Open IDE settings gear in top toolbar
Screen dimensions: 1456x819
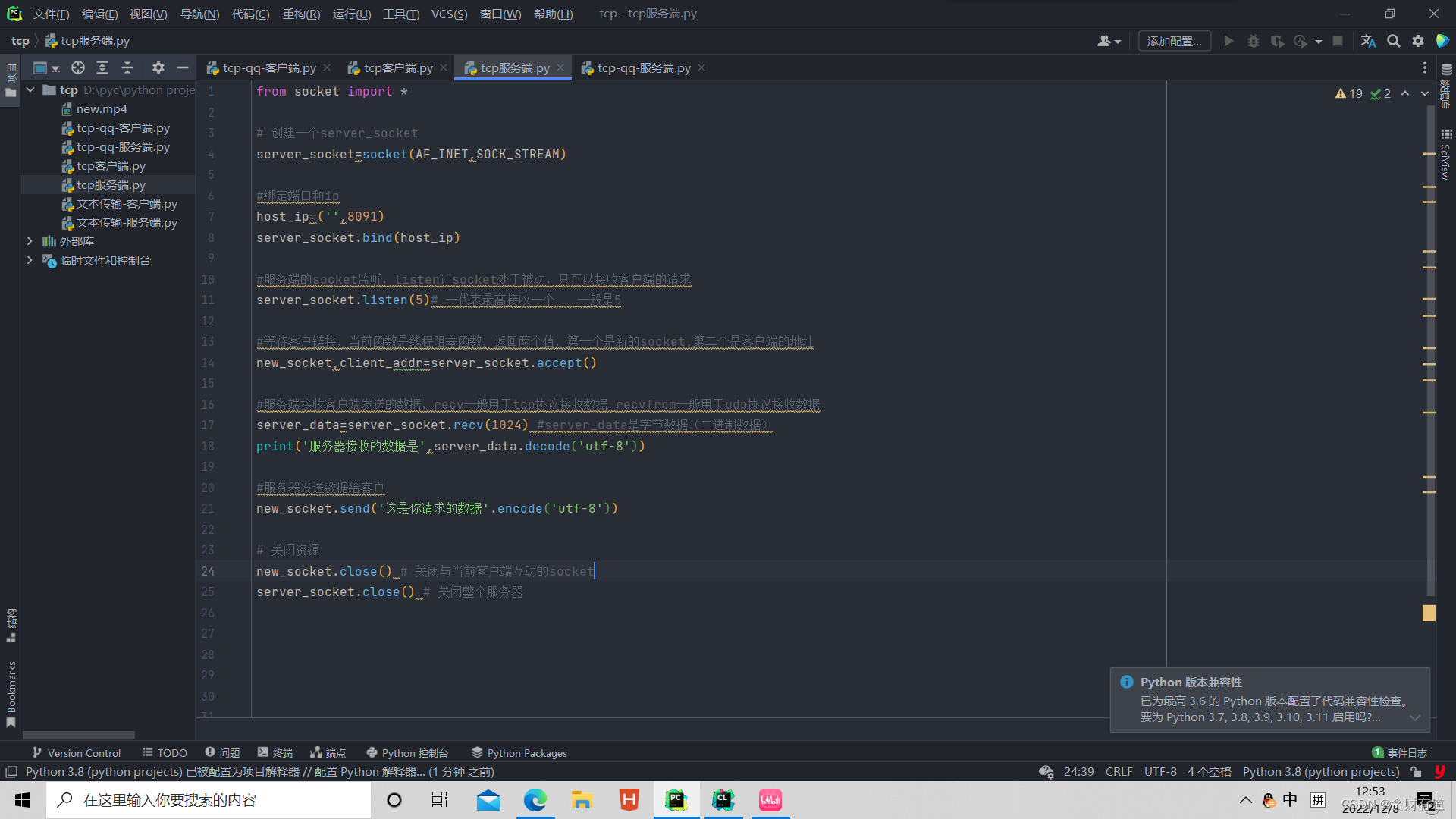(1418, 41)
